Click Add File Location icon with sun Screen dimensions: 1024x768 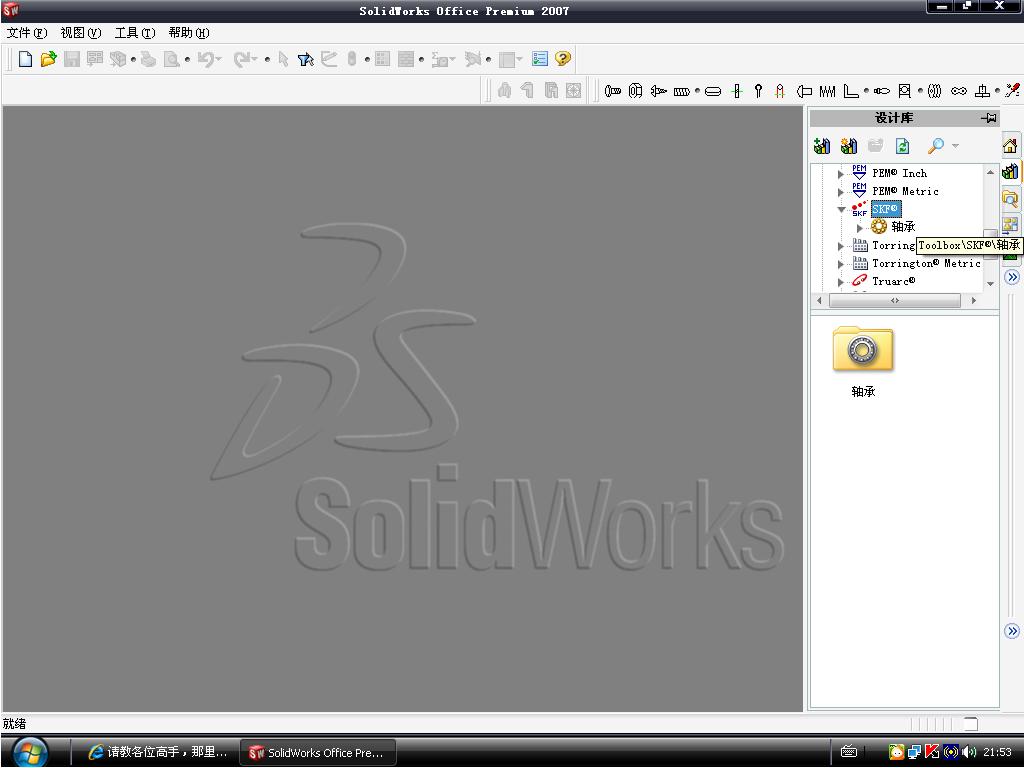(849, 146)
